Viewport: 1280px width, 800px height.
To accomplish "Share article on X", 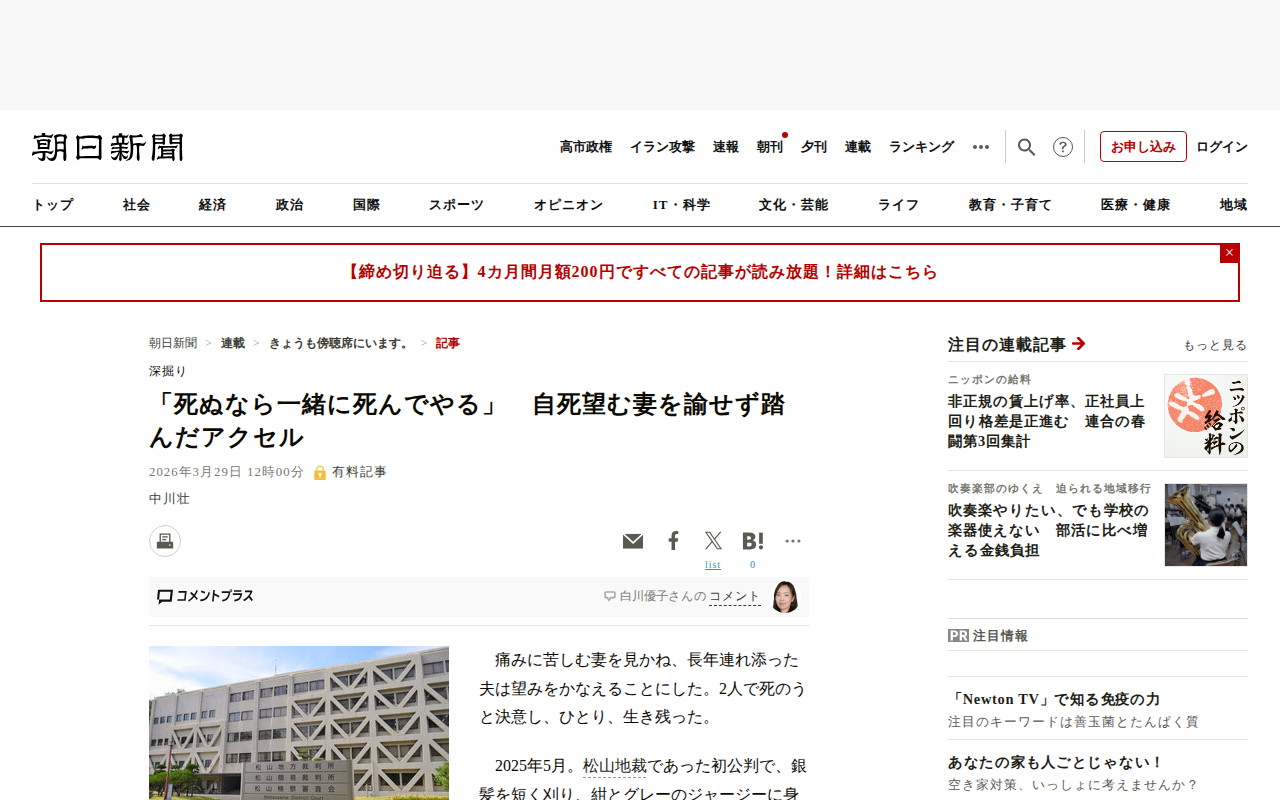I will 713,541.
